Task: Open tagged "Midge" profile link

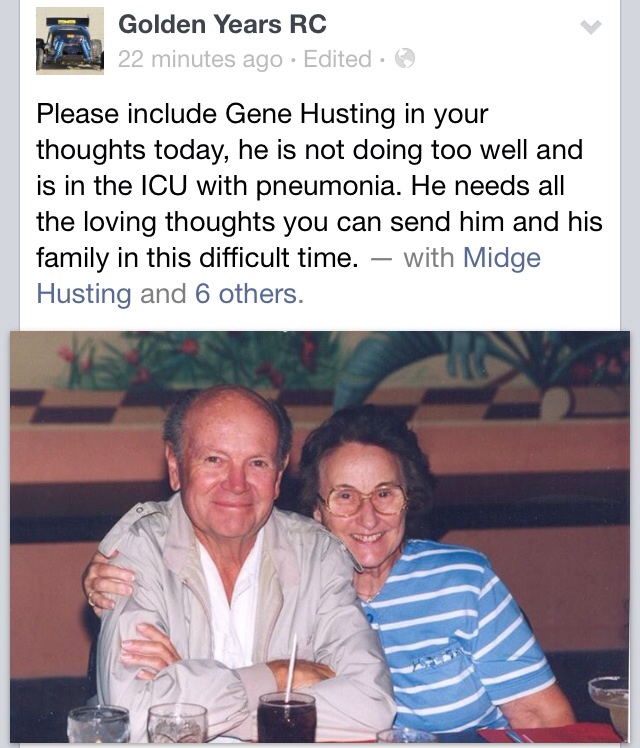Action: tap(502, 258)
